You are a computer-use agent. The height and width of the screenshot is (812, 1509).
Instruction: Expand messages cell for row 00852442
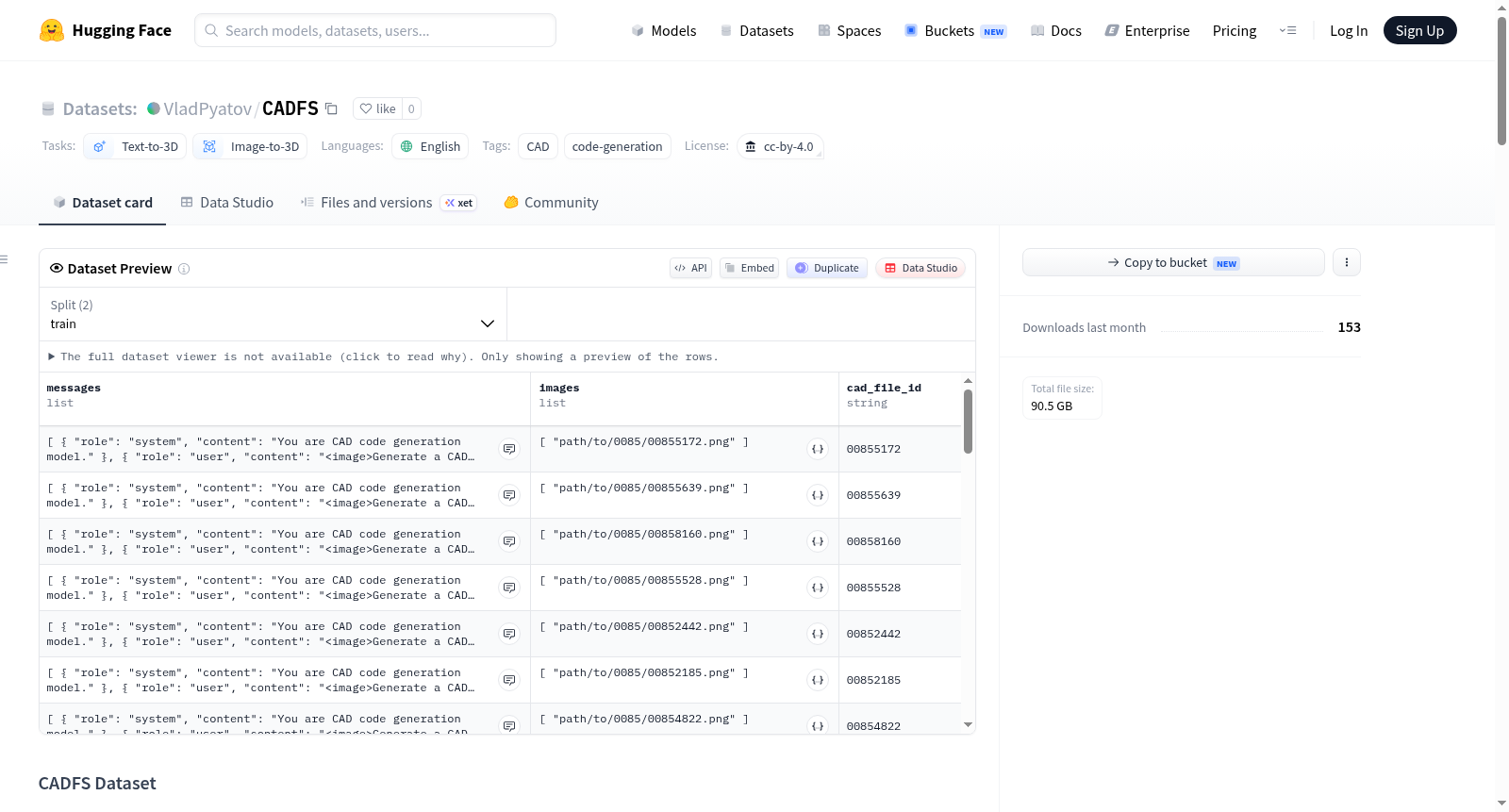pyautogui.click(x=509, y=634)
